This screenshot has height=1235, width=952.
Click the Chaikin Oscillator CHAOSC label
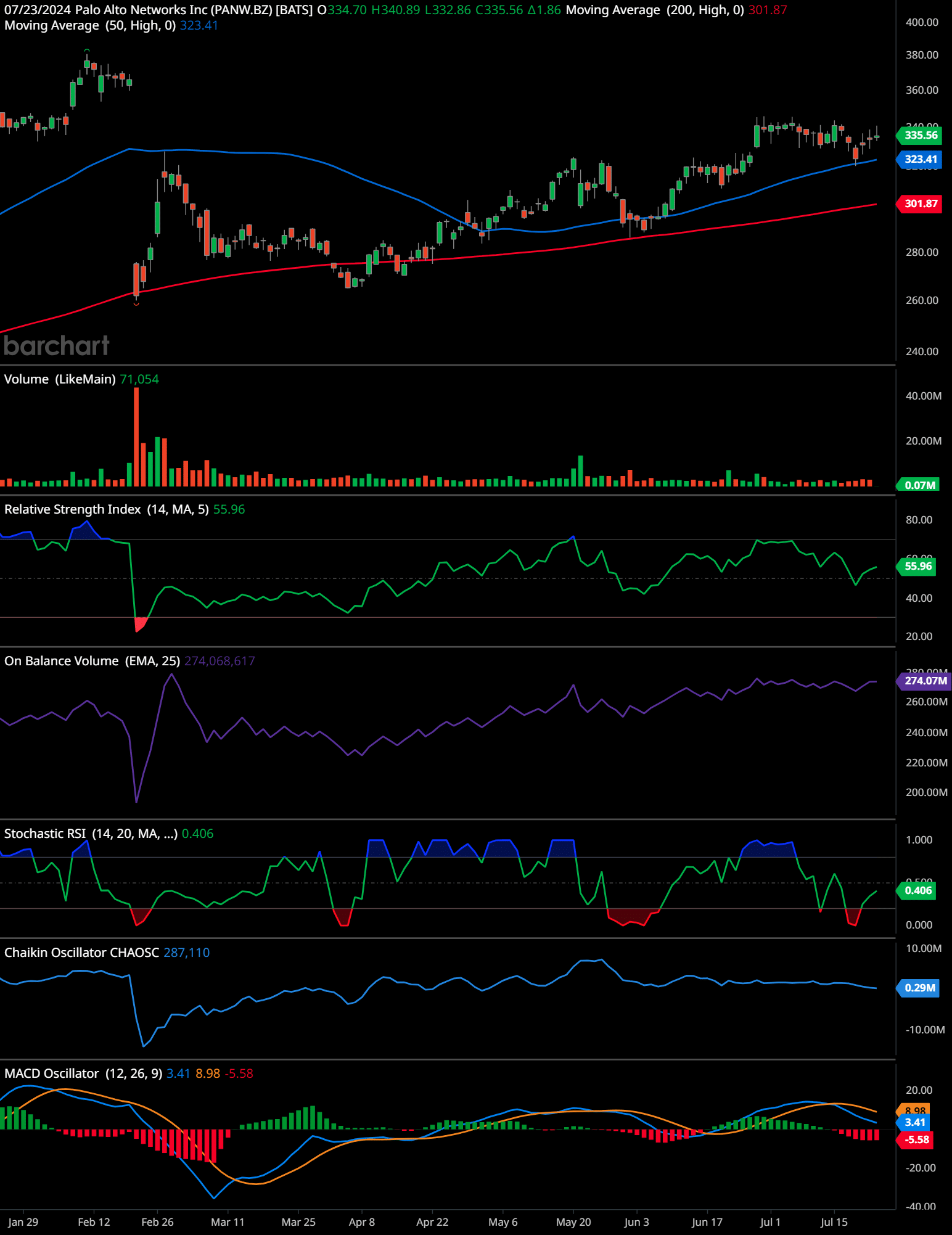[81, 953]
